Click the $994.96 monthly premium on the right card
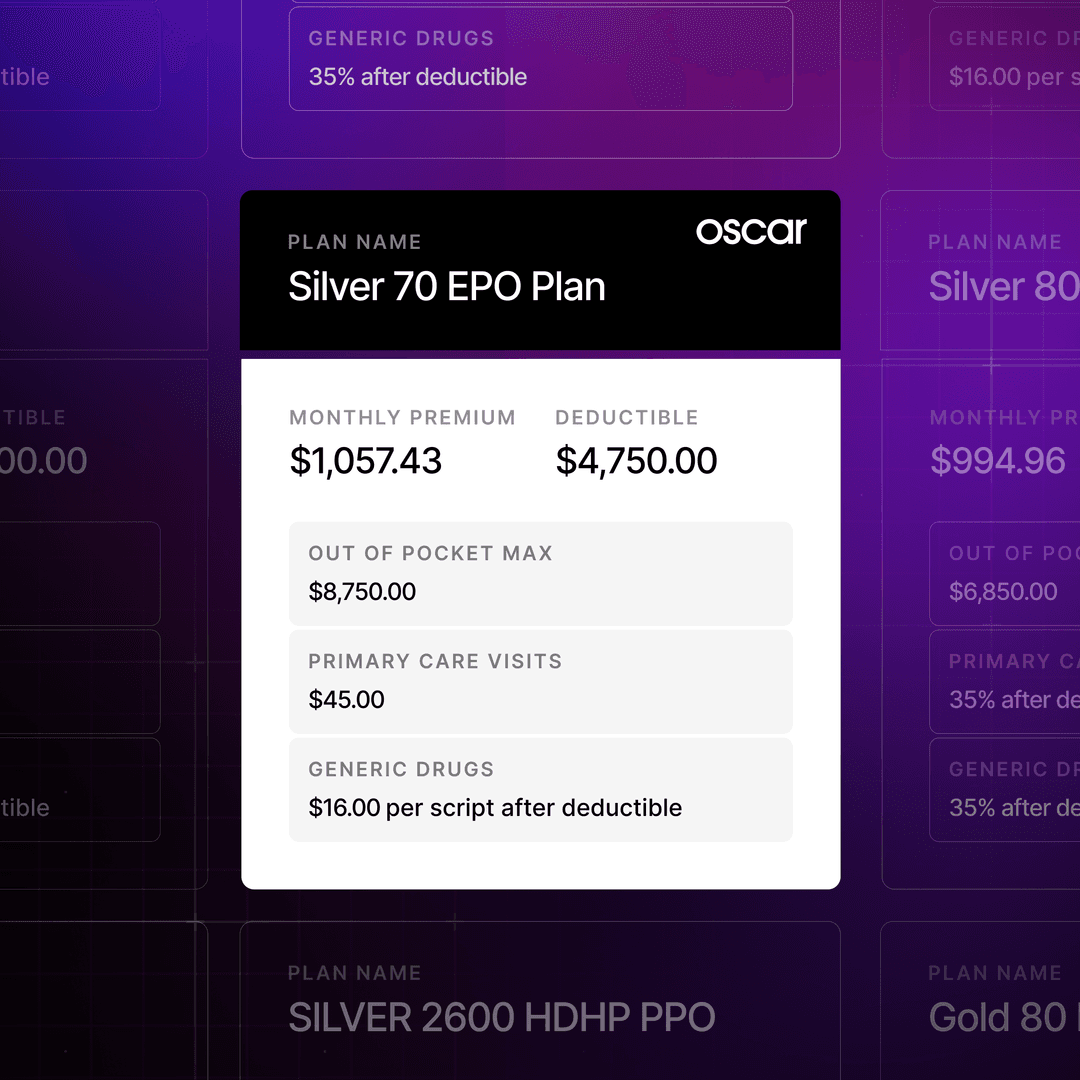 coord(998,461)
